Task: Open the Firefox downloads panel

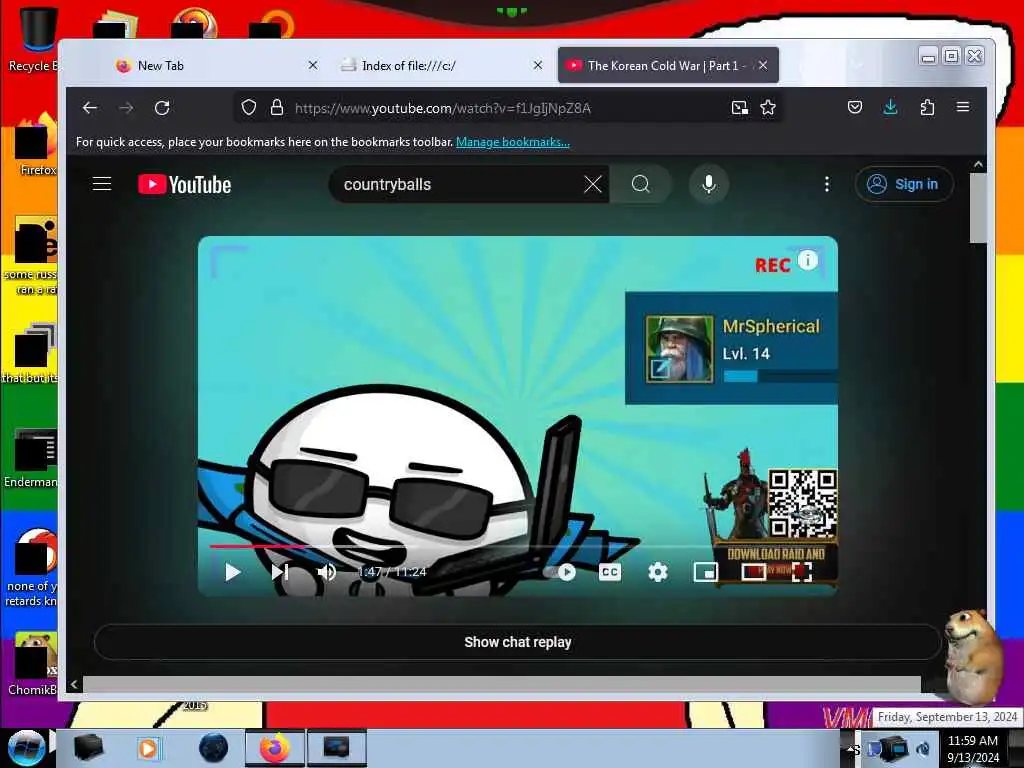Action: click(890, 107)
